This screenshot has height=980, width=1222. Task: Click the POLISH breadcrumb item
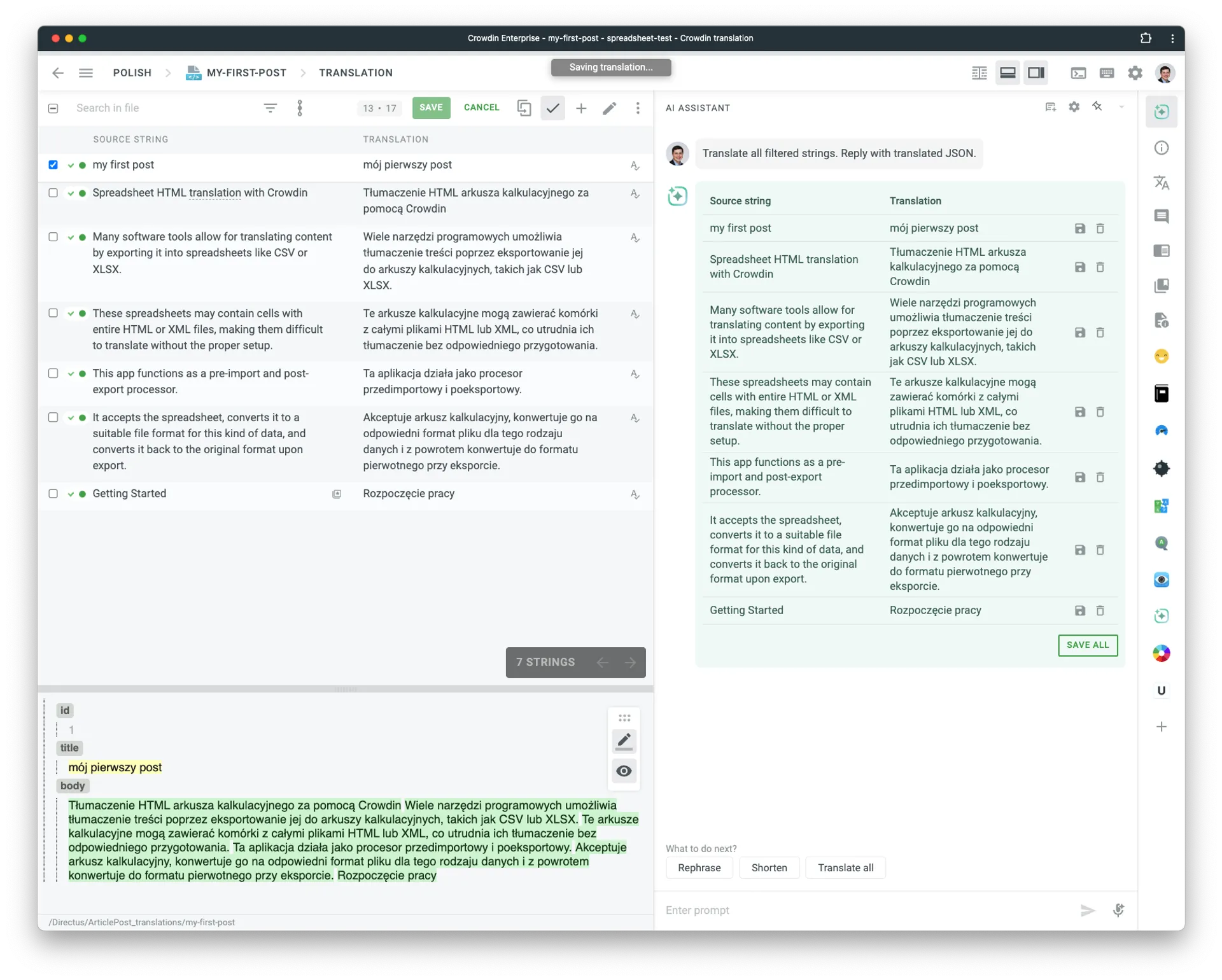point(132,73)
